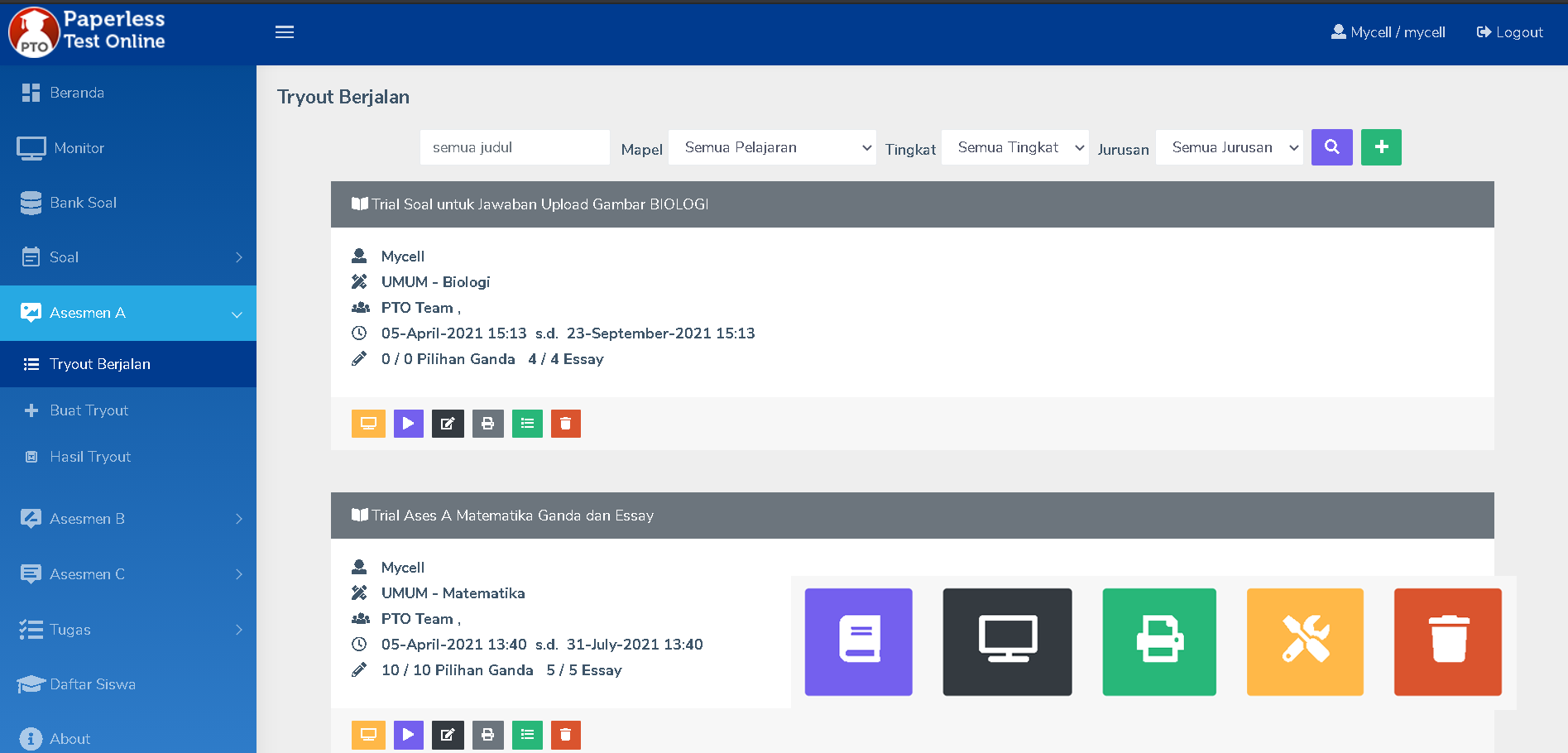This screenshot has width=1568, height=753.
Task: Click the large orange tools tile
Action: pyautogui.click(x=1305, y=642)
